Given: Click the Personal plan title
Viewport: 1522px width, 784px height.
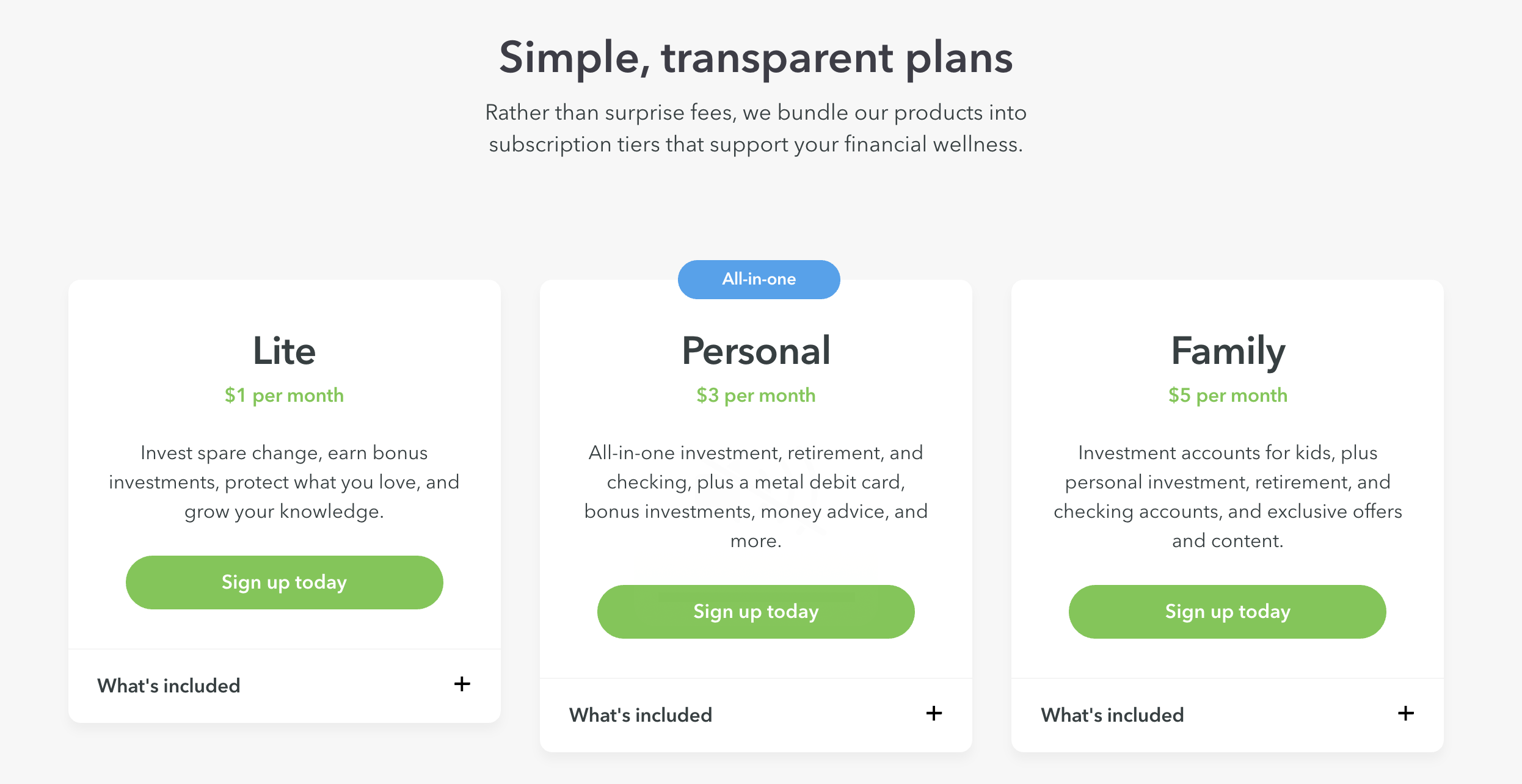Looking at the screenshot, I should click(x=756, y=350).
